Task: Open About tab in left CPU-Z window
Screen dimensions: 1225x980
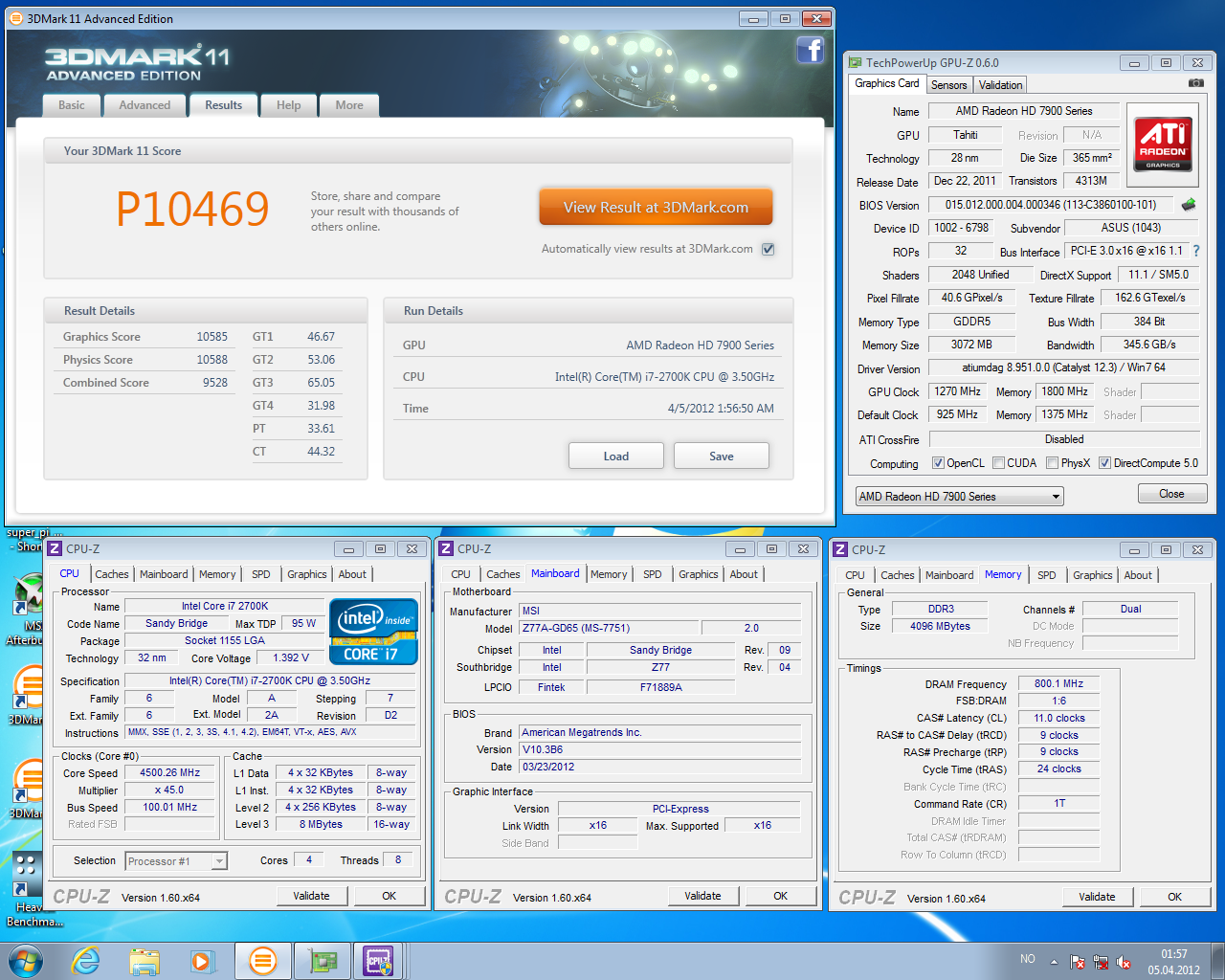Action: pos(352,574)
